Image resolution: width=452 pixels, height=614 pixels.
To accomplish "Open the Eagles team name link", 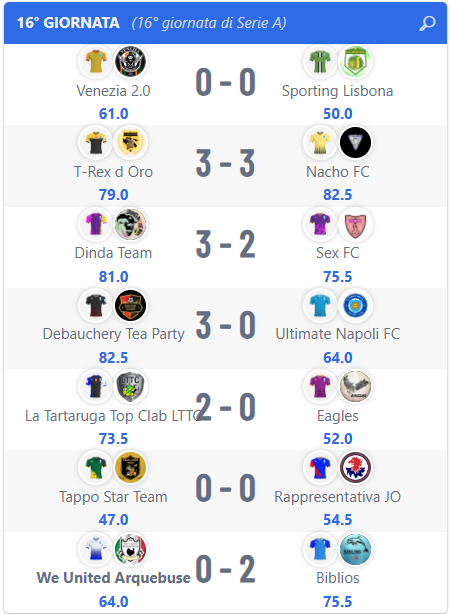I will 338,416.
